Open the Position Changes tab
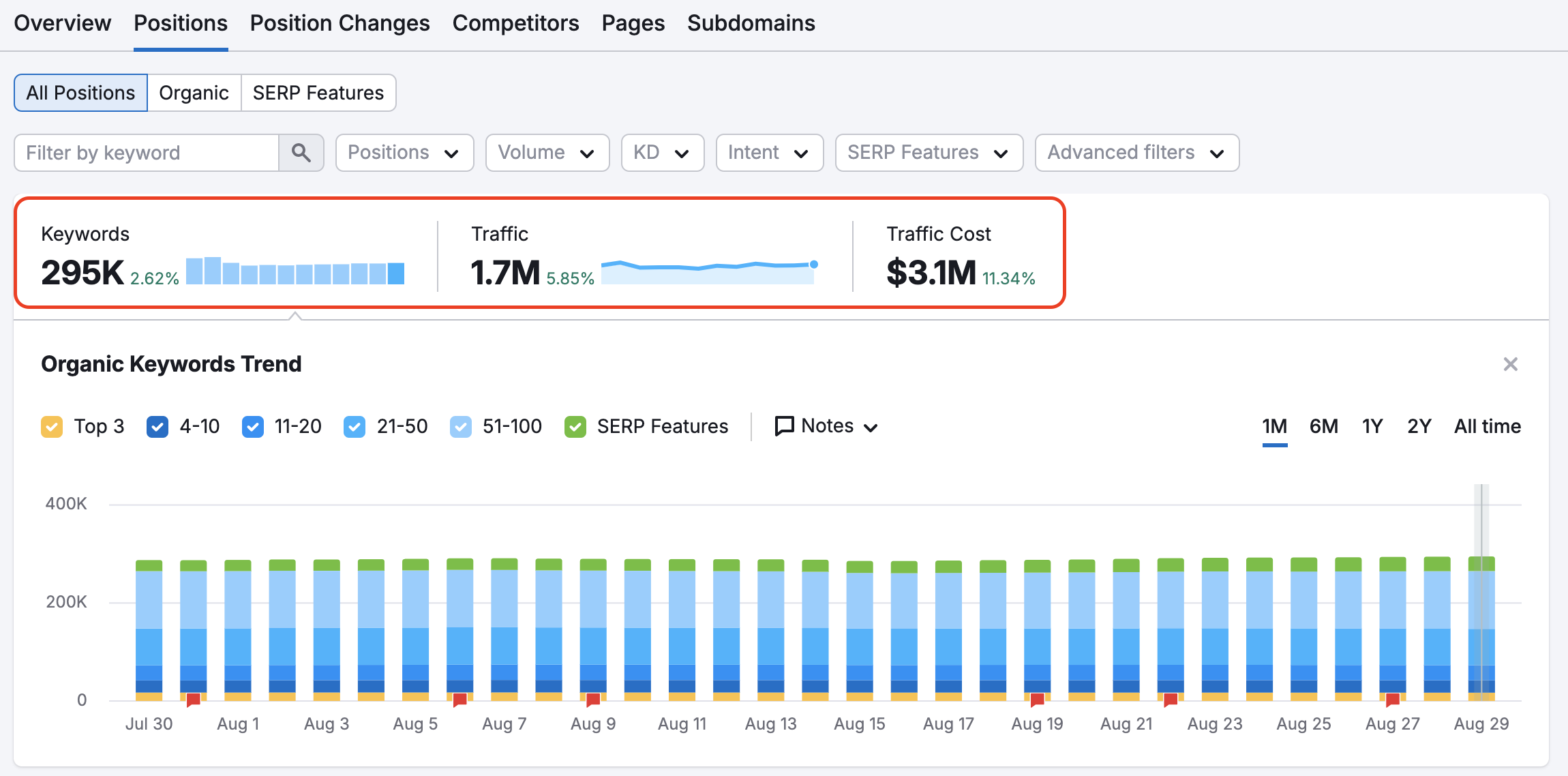The width and height of the screenshot is (1568, 776). pos(340,23)
